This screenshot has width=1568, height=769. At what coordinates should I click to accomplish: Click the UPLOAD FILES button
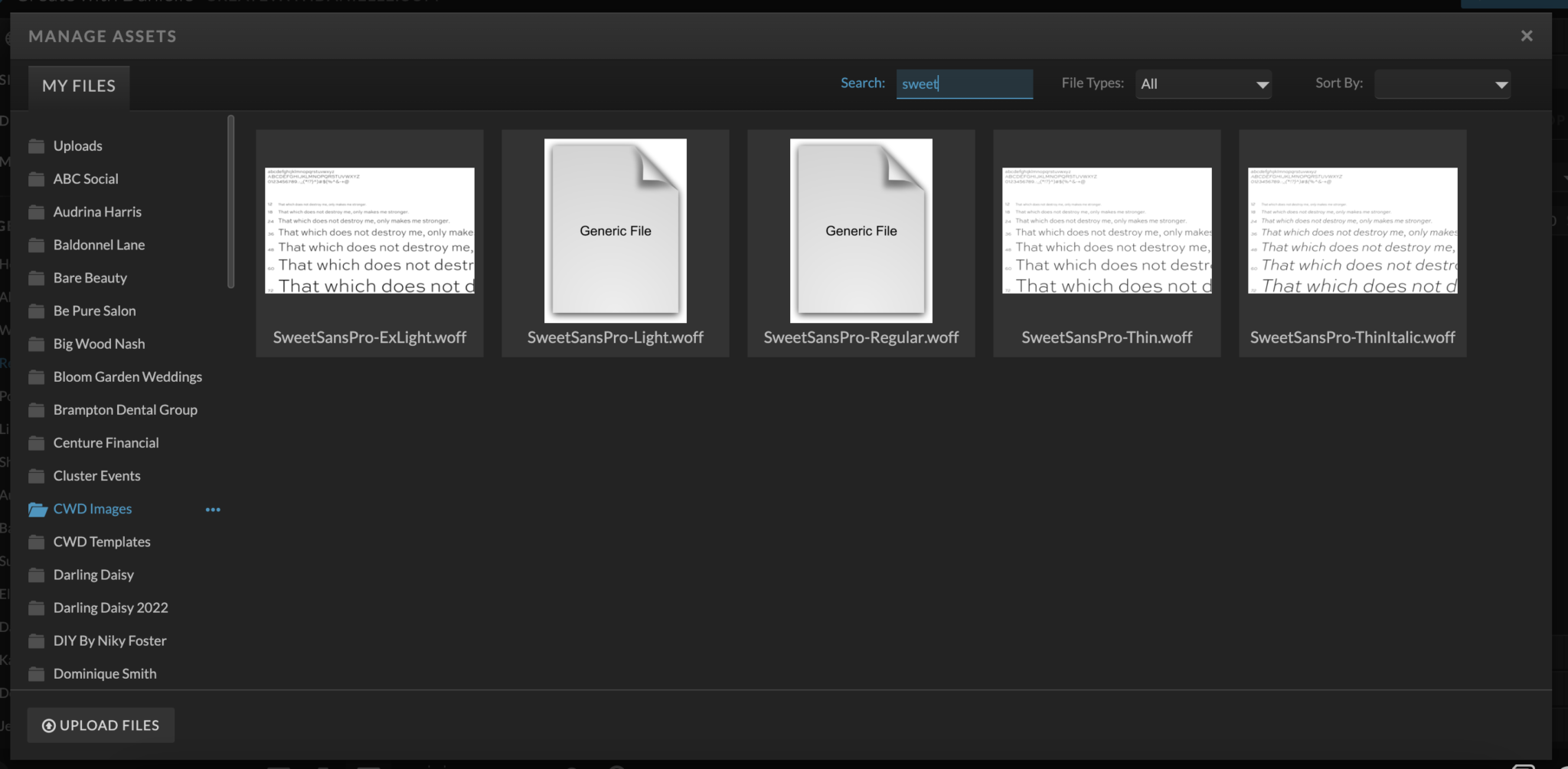[x=100, y=725]
